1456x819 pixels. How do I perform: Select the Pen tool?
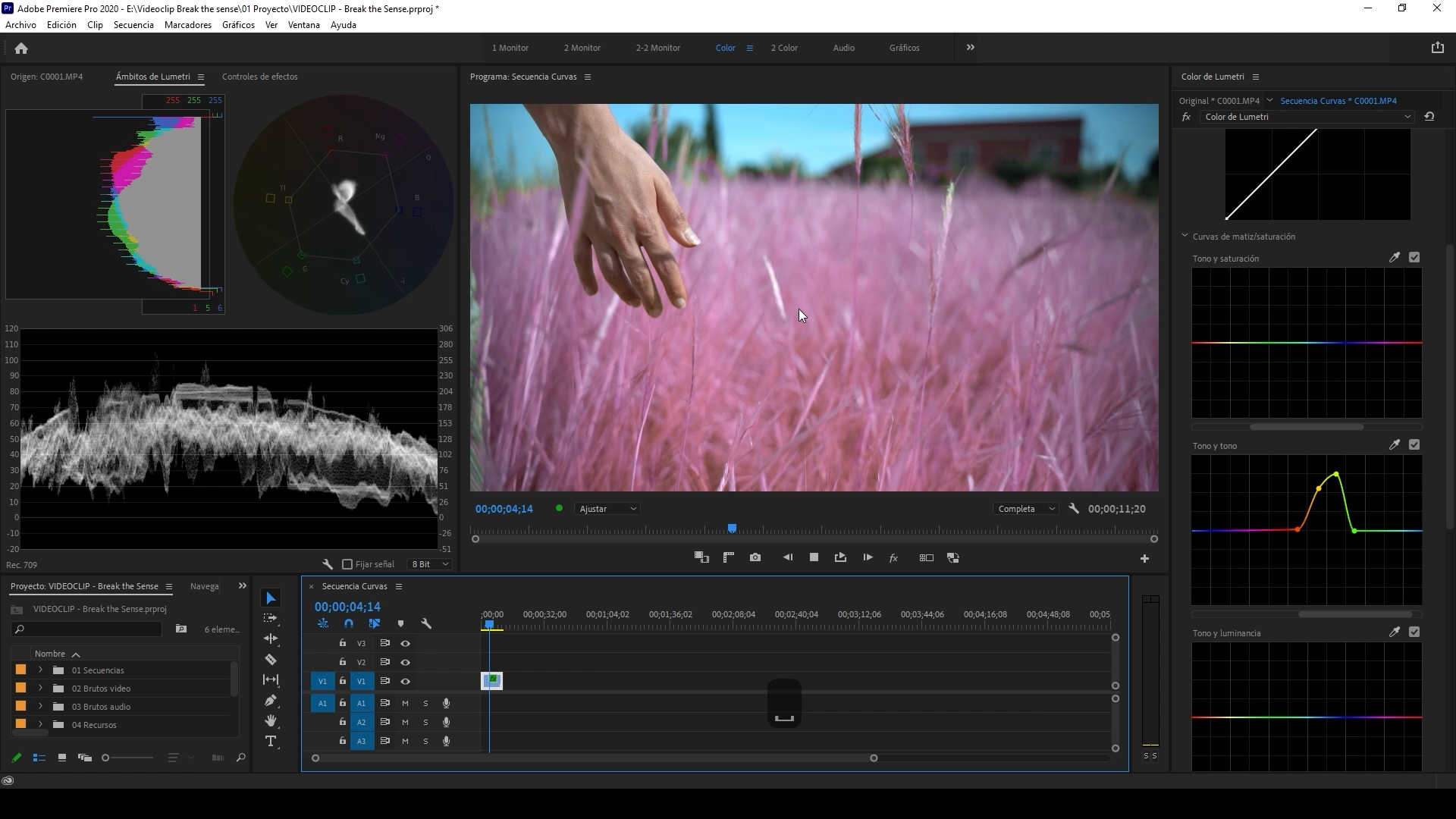271,701
